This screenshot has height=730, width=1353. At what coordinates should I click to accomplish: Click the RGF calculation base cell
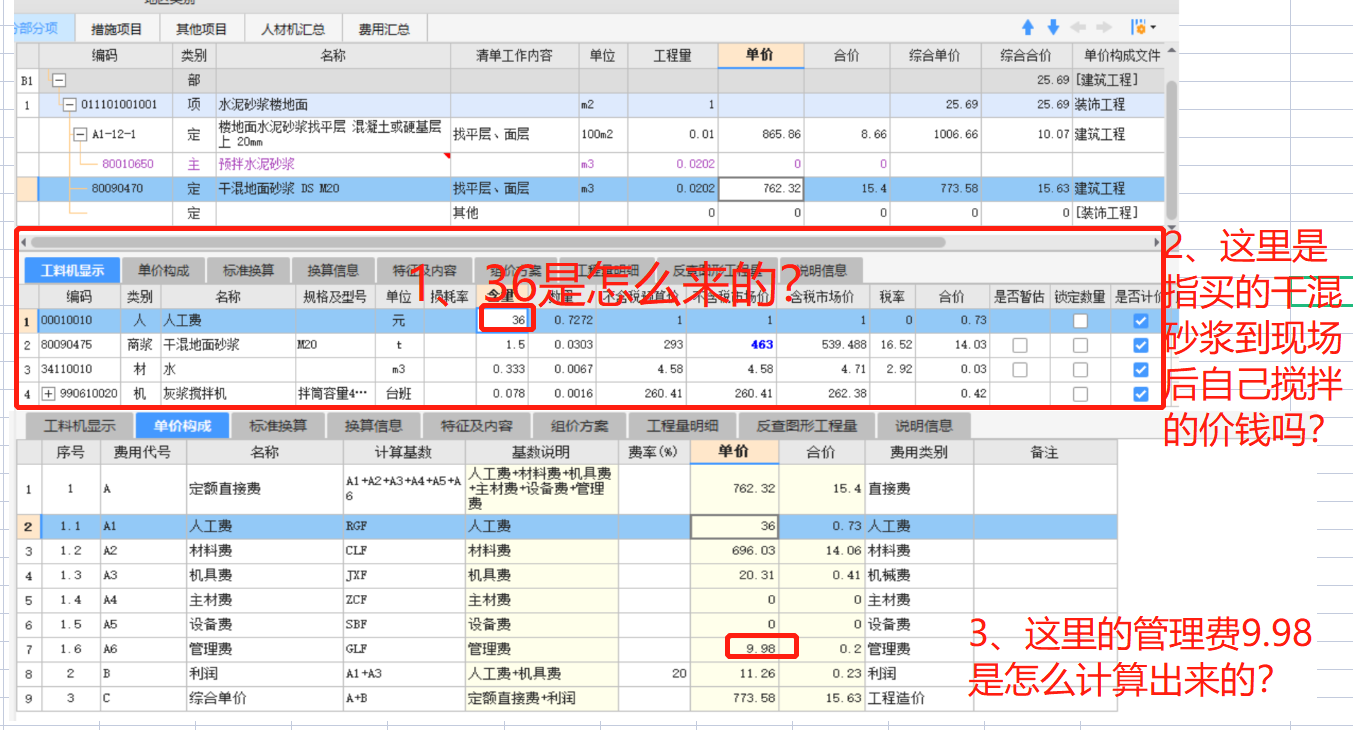coord(404,526)
